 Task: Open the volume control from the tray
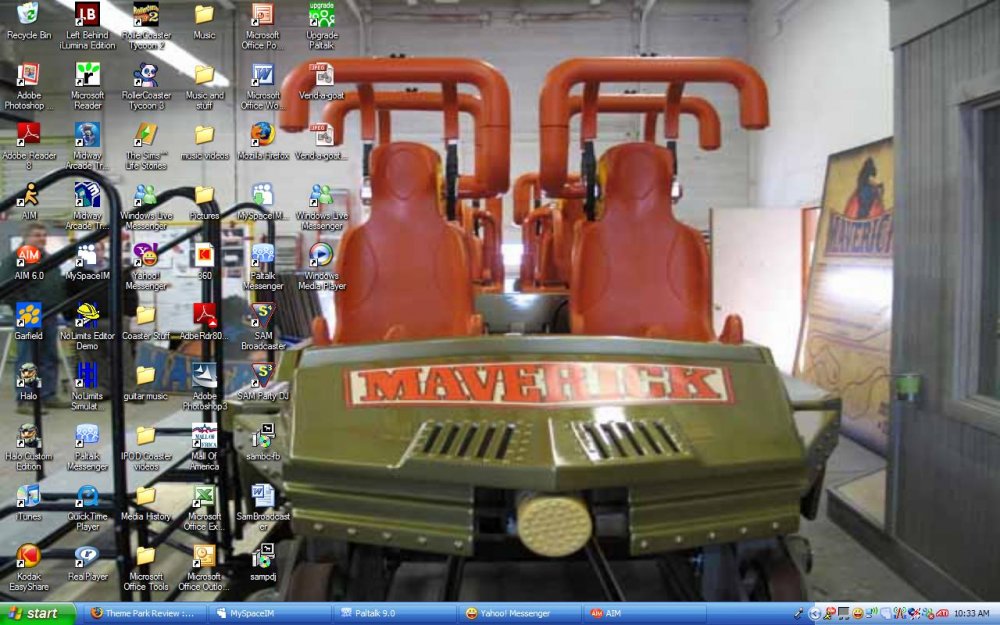pyautogui.click(x=872, y=612)
